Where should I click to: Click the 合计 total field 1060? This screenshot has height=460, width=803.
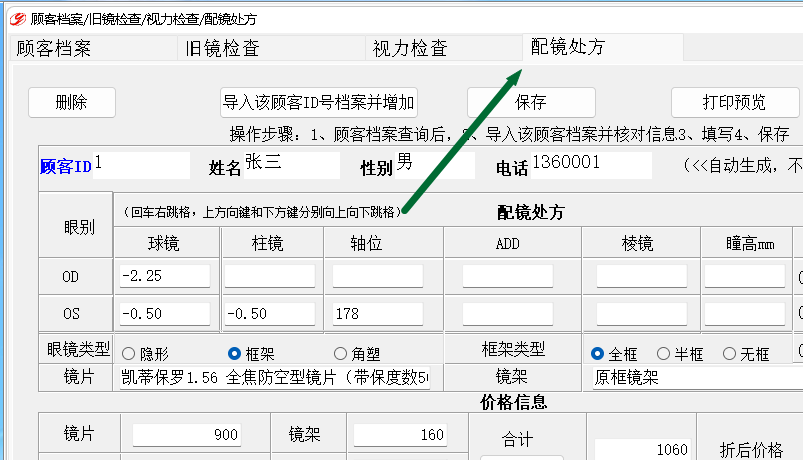point(643,450)
